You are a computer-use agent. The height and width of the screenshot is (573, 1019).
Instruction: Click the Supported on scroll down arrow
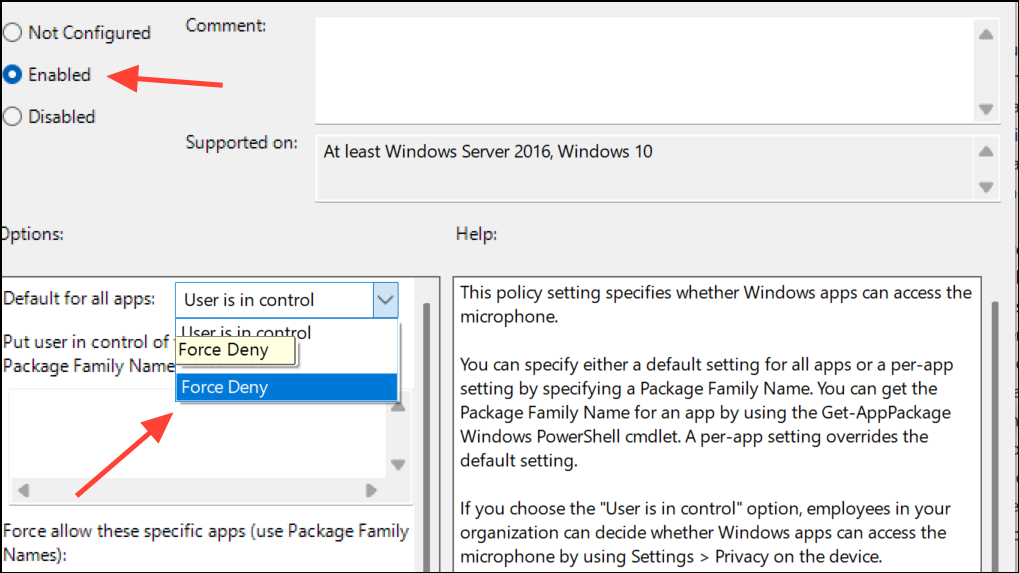pos(986,187)
